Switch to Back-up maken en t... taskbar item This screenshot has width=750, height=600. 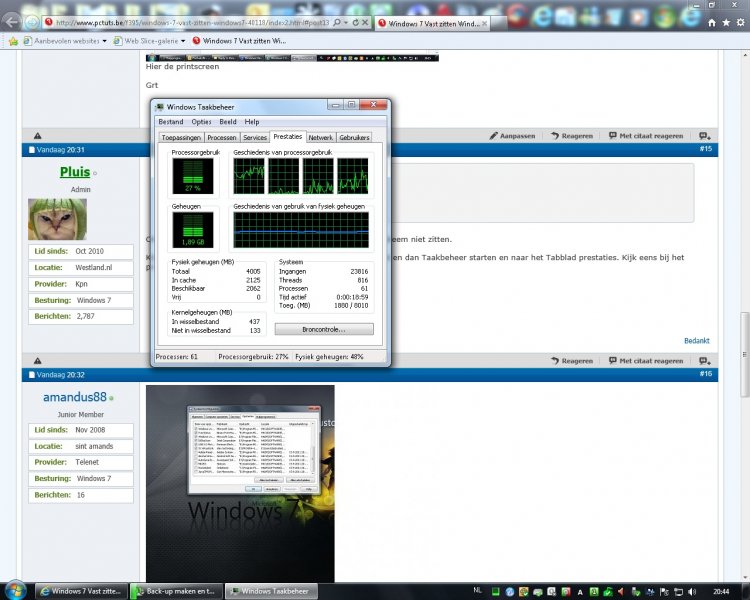[x=176, y=591]
